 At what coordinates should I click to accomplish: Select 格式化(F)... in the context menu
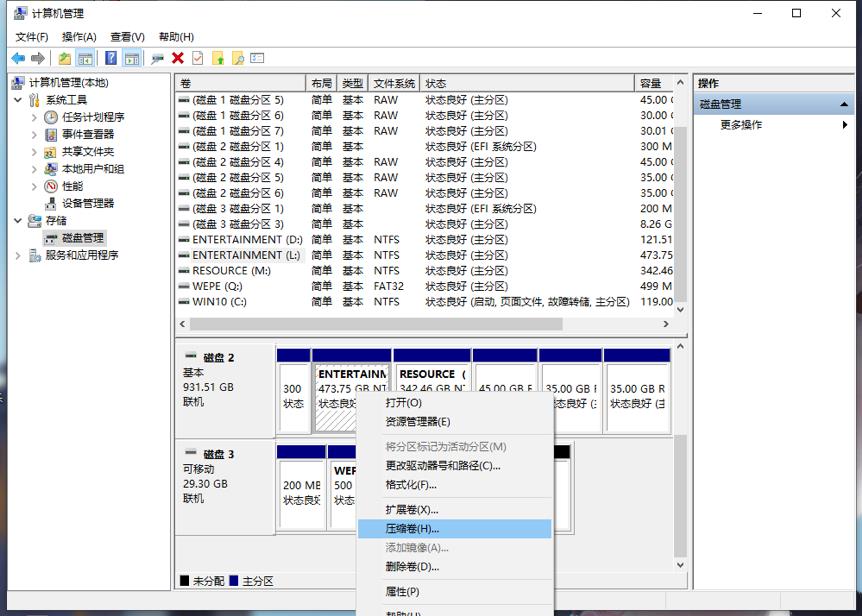click(x=411, y=484)
